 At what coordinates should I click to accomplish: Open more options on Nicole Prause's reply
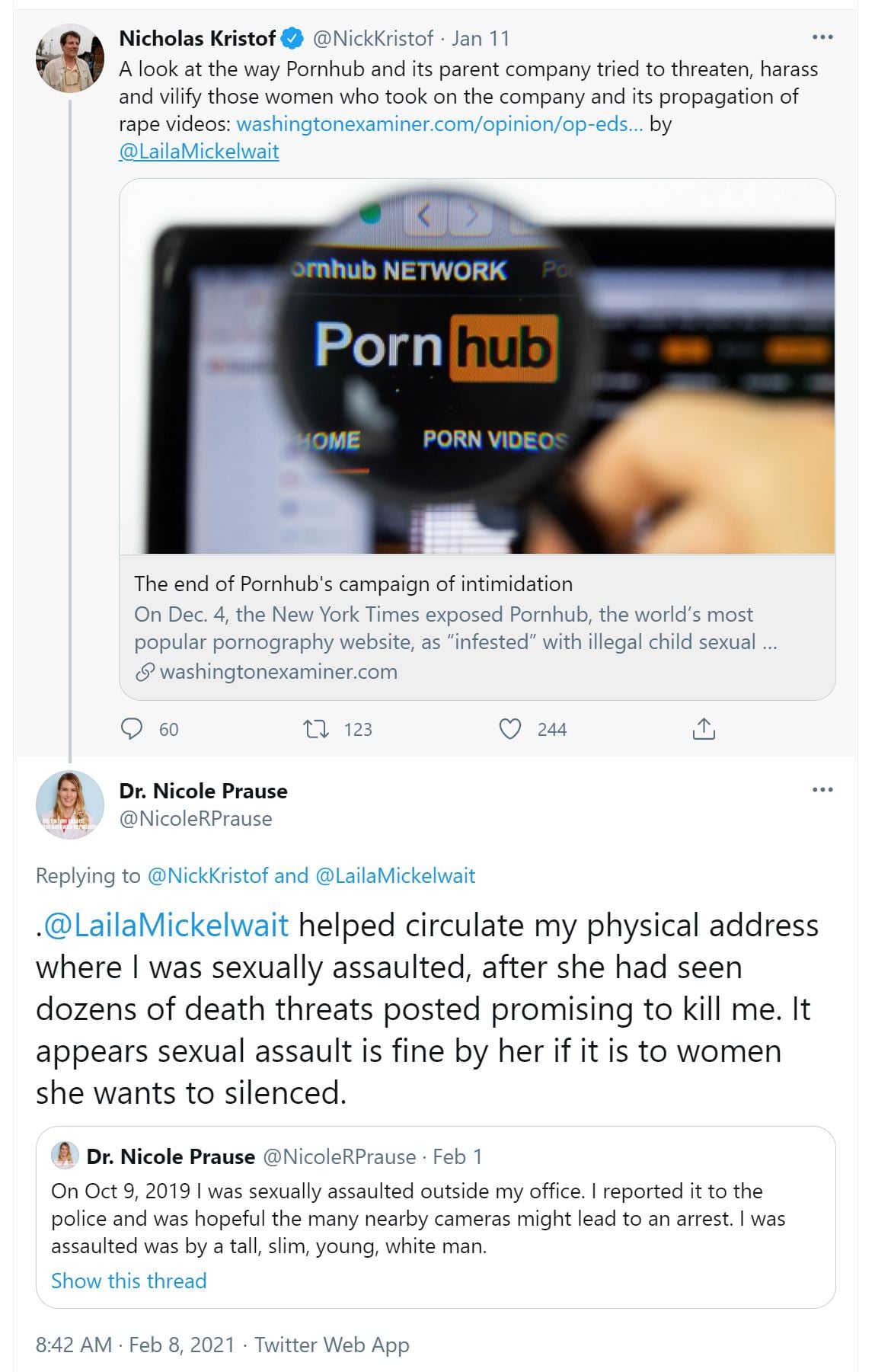click(822, 789)
